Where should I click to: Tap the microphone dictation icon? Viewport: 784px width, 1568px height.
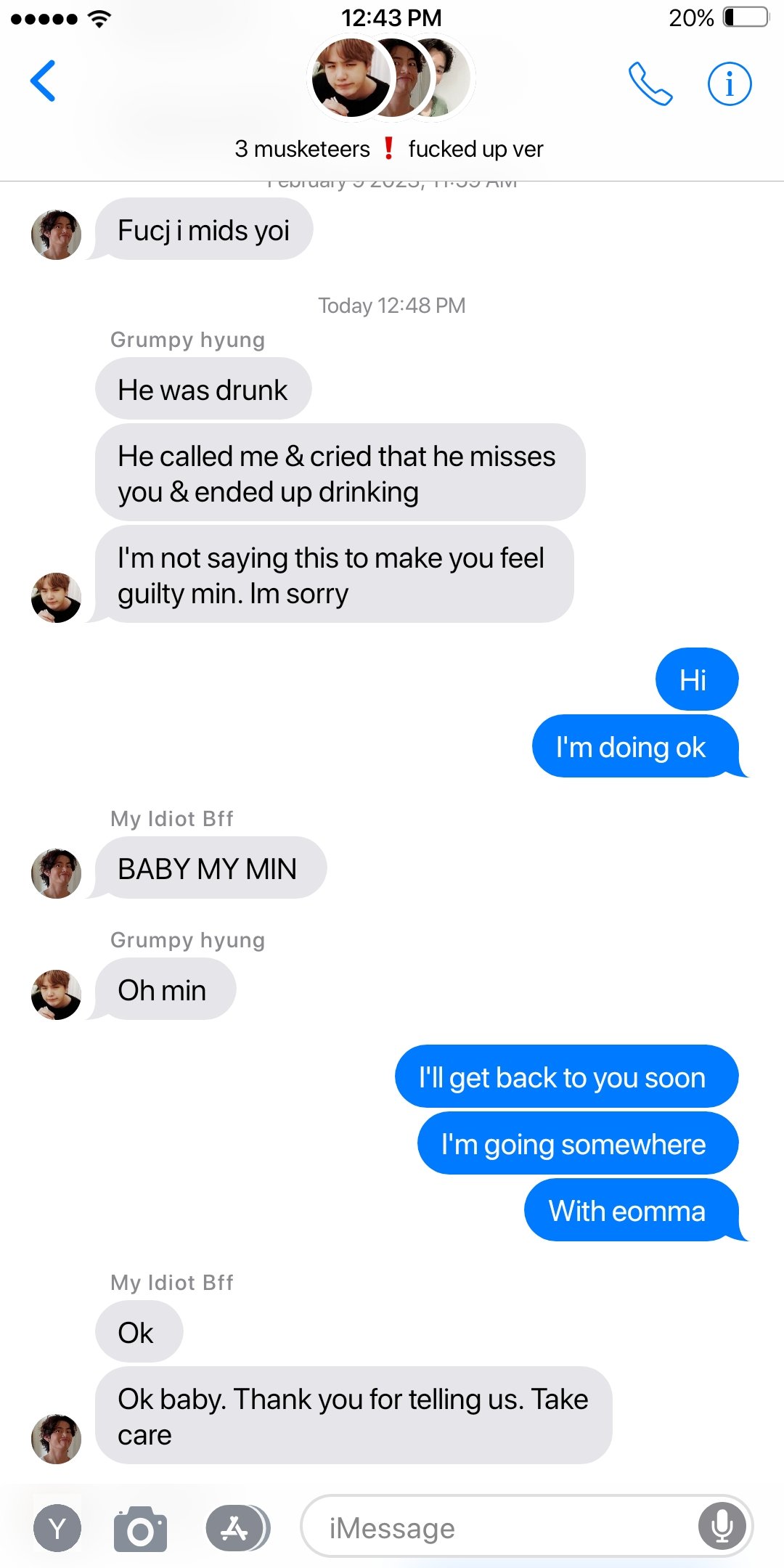click(x=722, y=1526)
